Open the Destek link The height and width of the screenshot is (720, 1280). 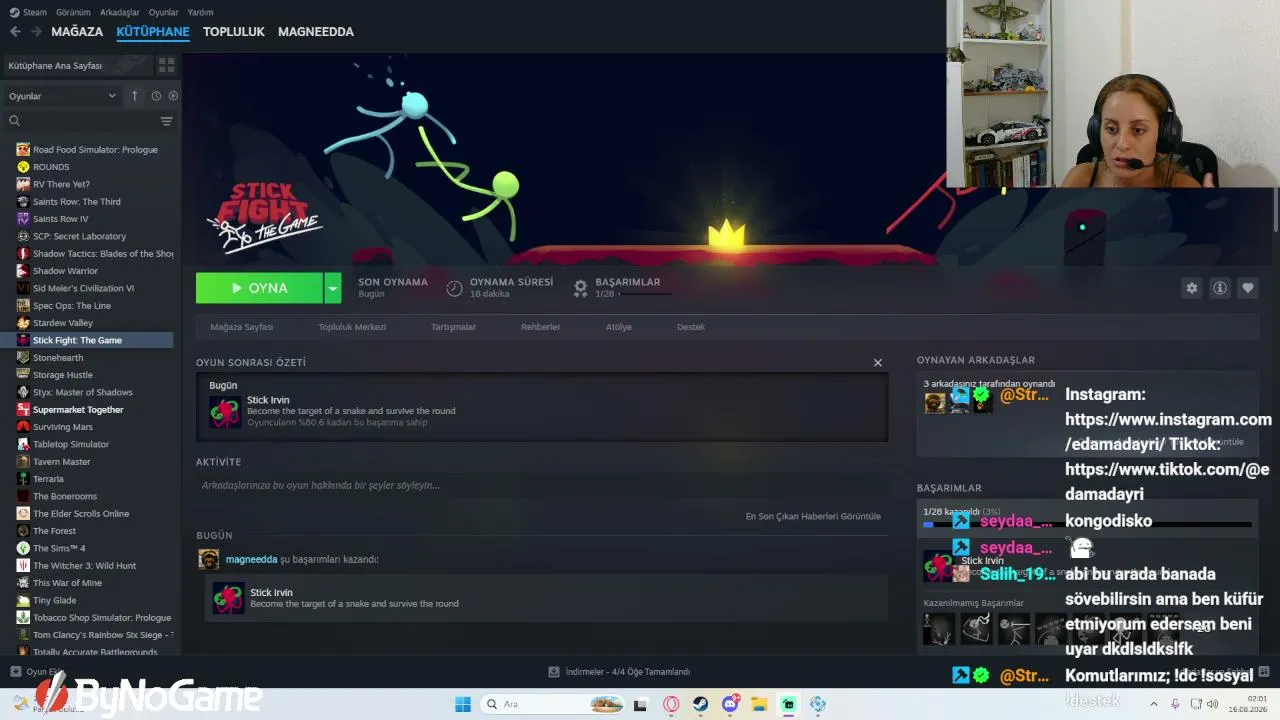(x=691, y=327)
